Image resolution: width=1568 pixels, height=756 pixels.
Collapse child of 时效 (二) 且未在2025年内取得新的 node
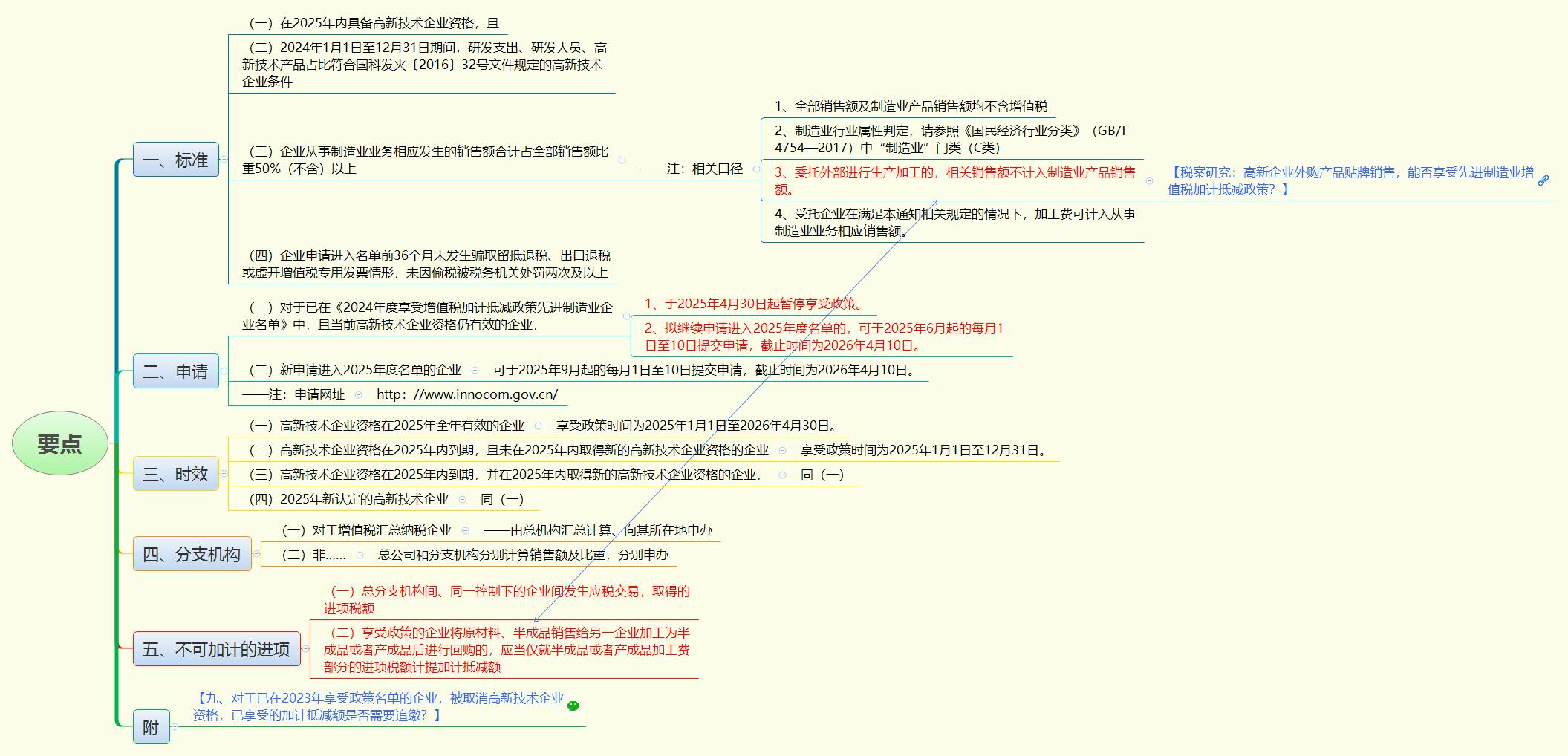tap(783, 450)
